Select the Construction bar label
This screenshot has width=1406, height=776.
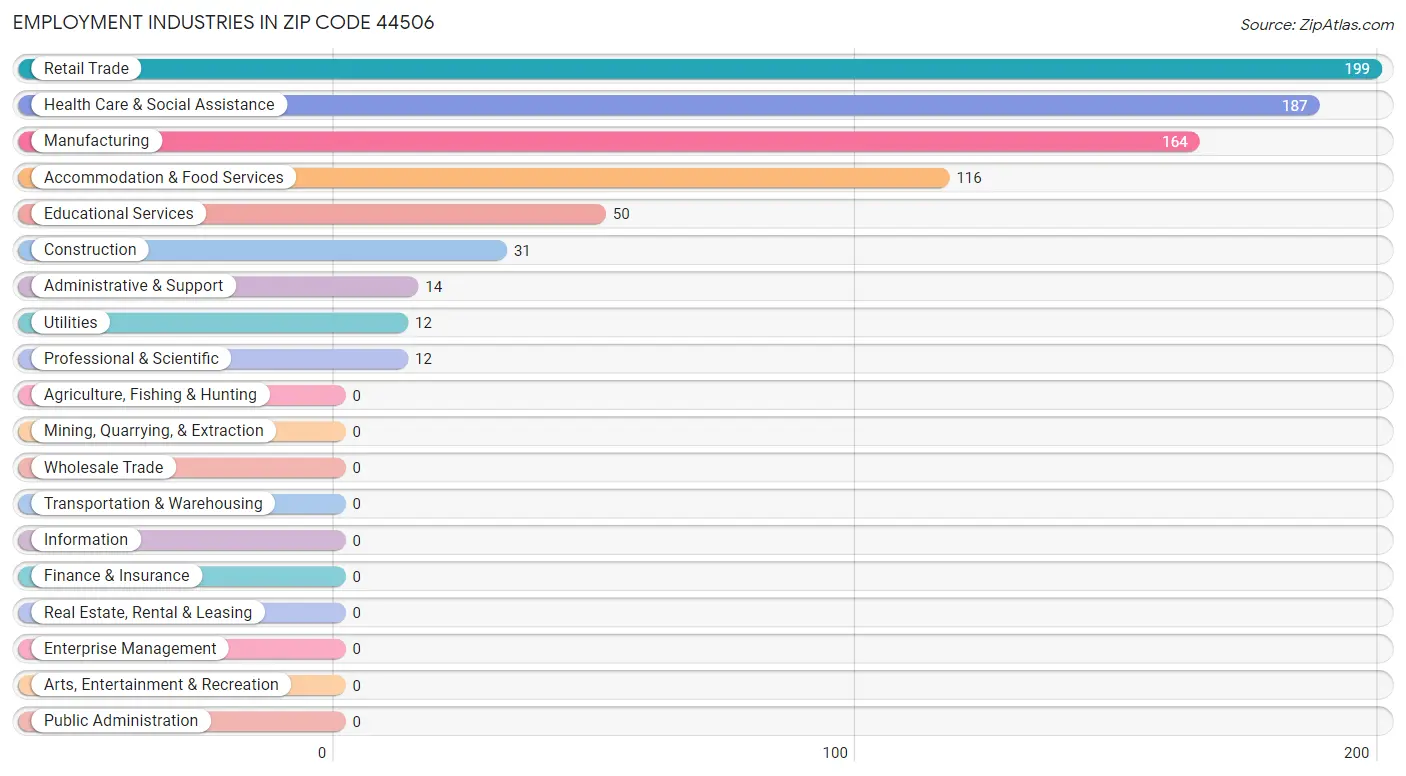(x=90, y=250)
